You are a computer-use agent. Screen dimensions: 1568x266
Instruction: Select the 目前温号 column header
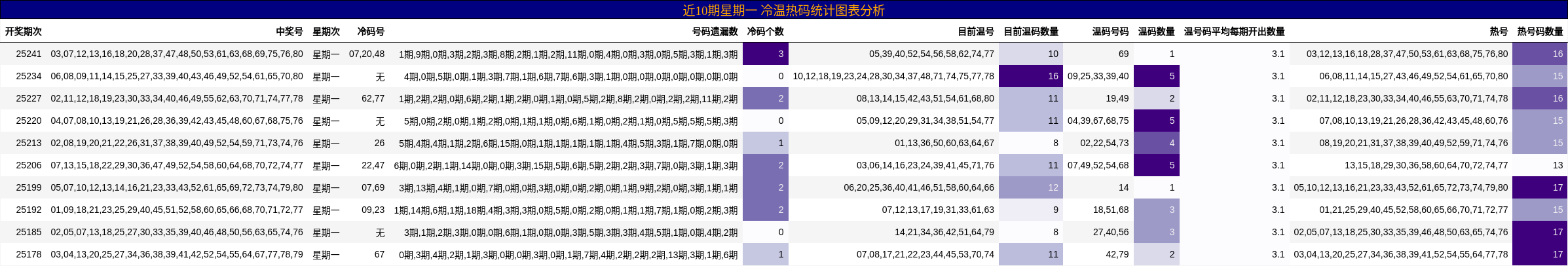(976, 31)
